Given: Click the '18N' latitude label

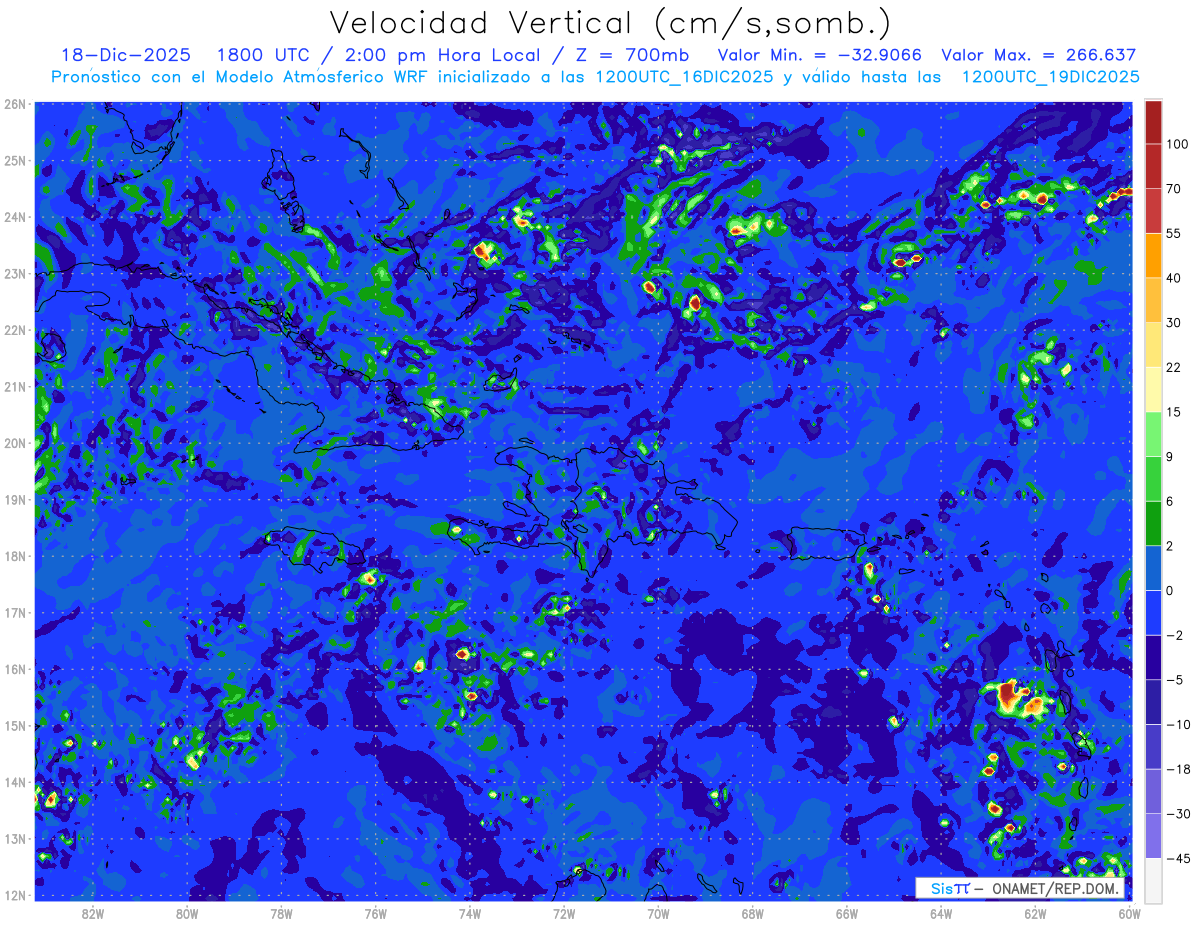Looking at the screenshot, I should (15, 556).
